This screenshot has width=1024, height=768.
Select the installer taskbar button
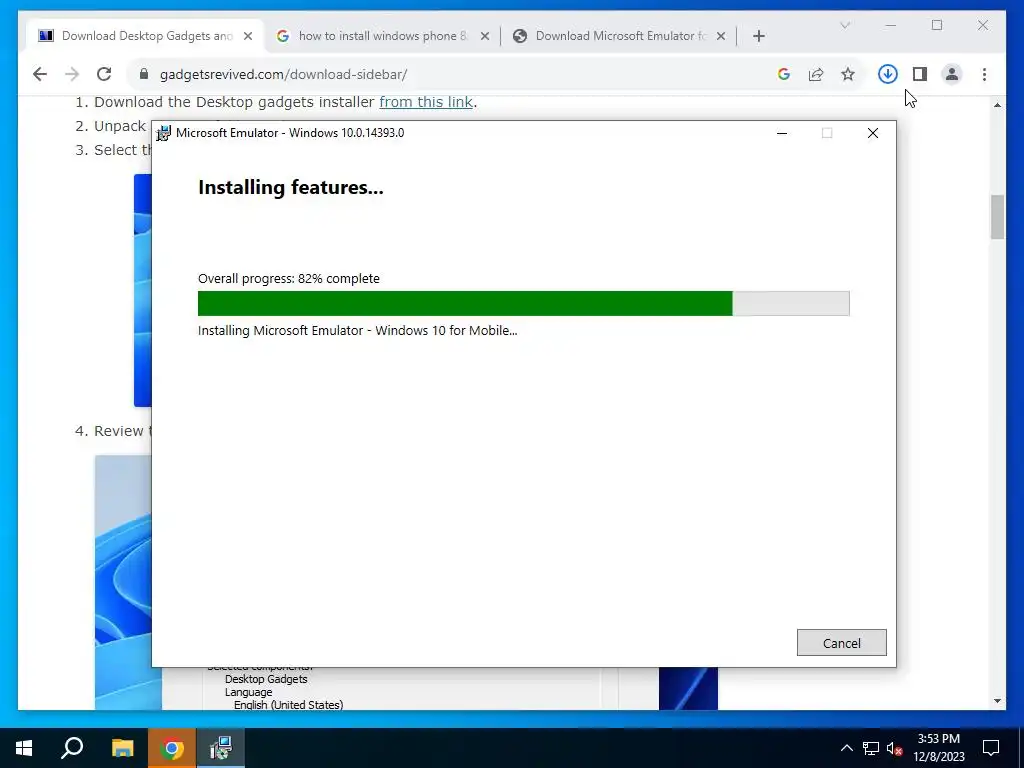pos(221,748)
